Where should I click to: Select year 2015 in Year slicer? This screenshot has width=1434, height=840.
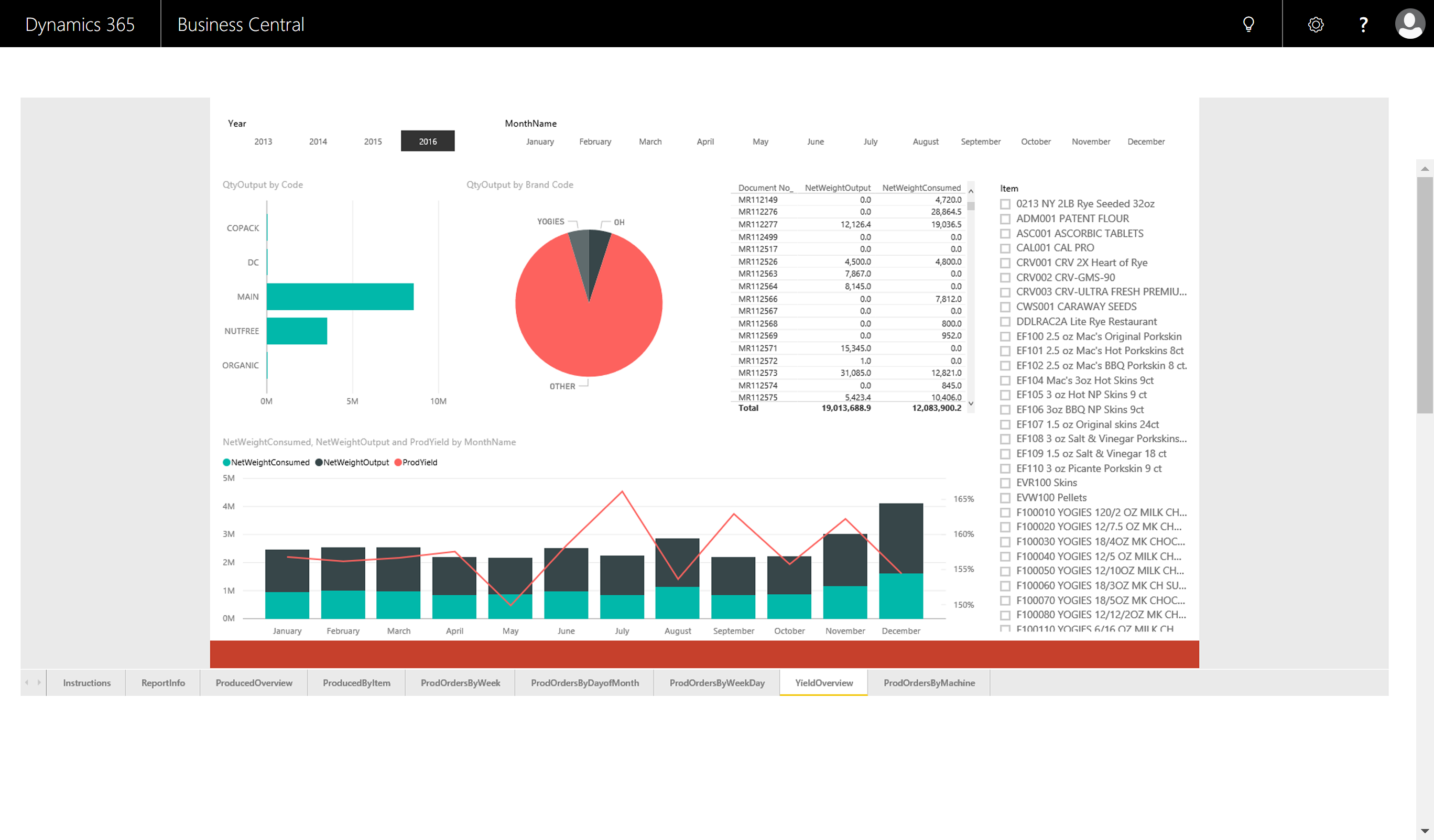coord(373,141)
